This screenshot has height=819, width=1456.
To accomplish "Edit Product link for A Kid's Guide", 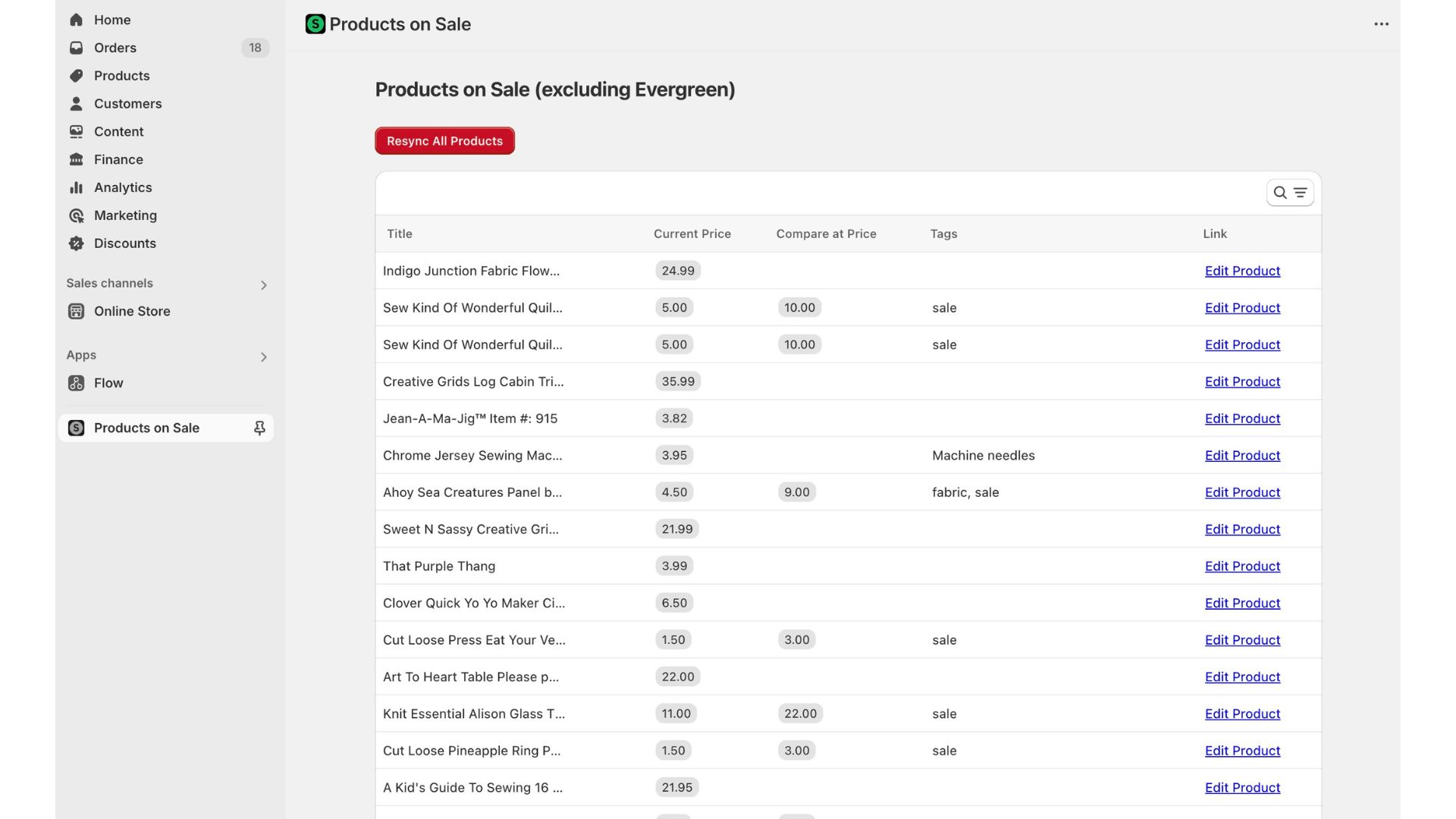I will click(x=1242, y=788).
